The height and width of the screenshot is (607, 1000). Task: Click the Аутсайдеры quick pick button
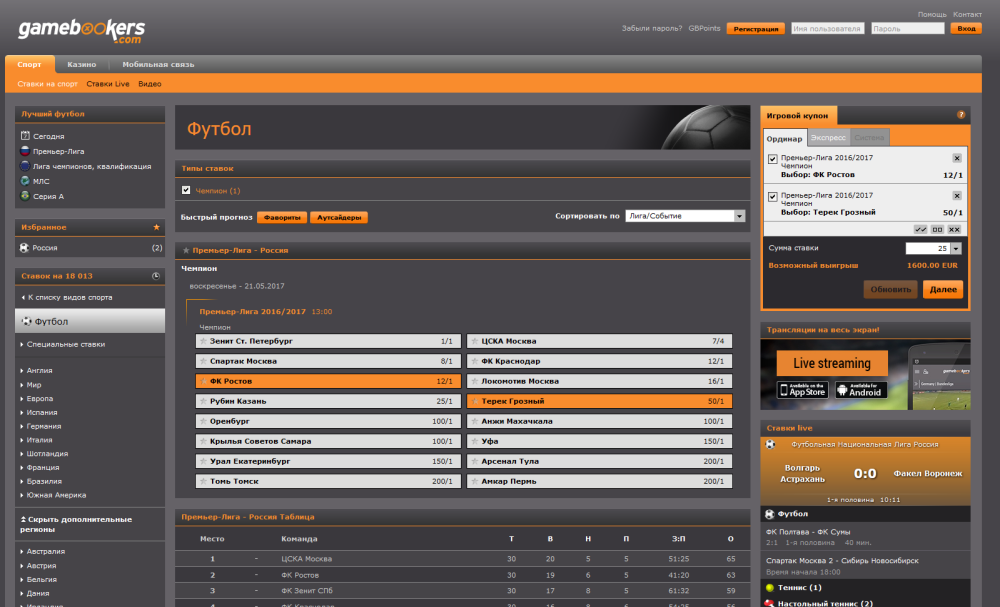pos(339,217)
